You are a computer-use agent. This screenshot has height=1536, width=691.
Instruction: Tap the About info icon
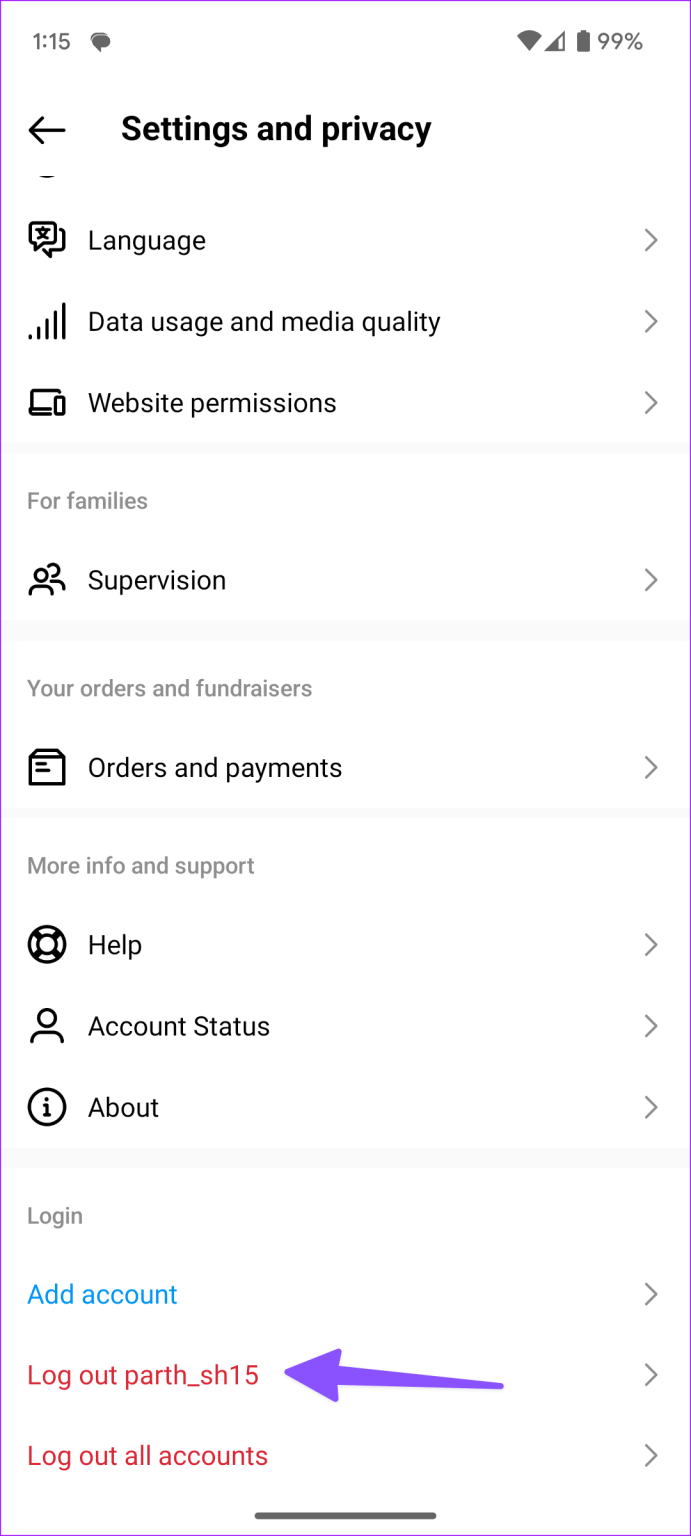click(47, 1107)
